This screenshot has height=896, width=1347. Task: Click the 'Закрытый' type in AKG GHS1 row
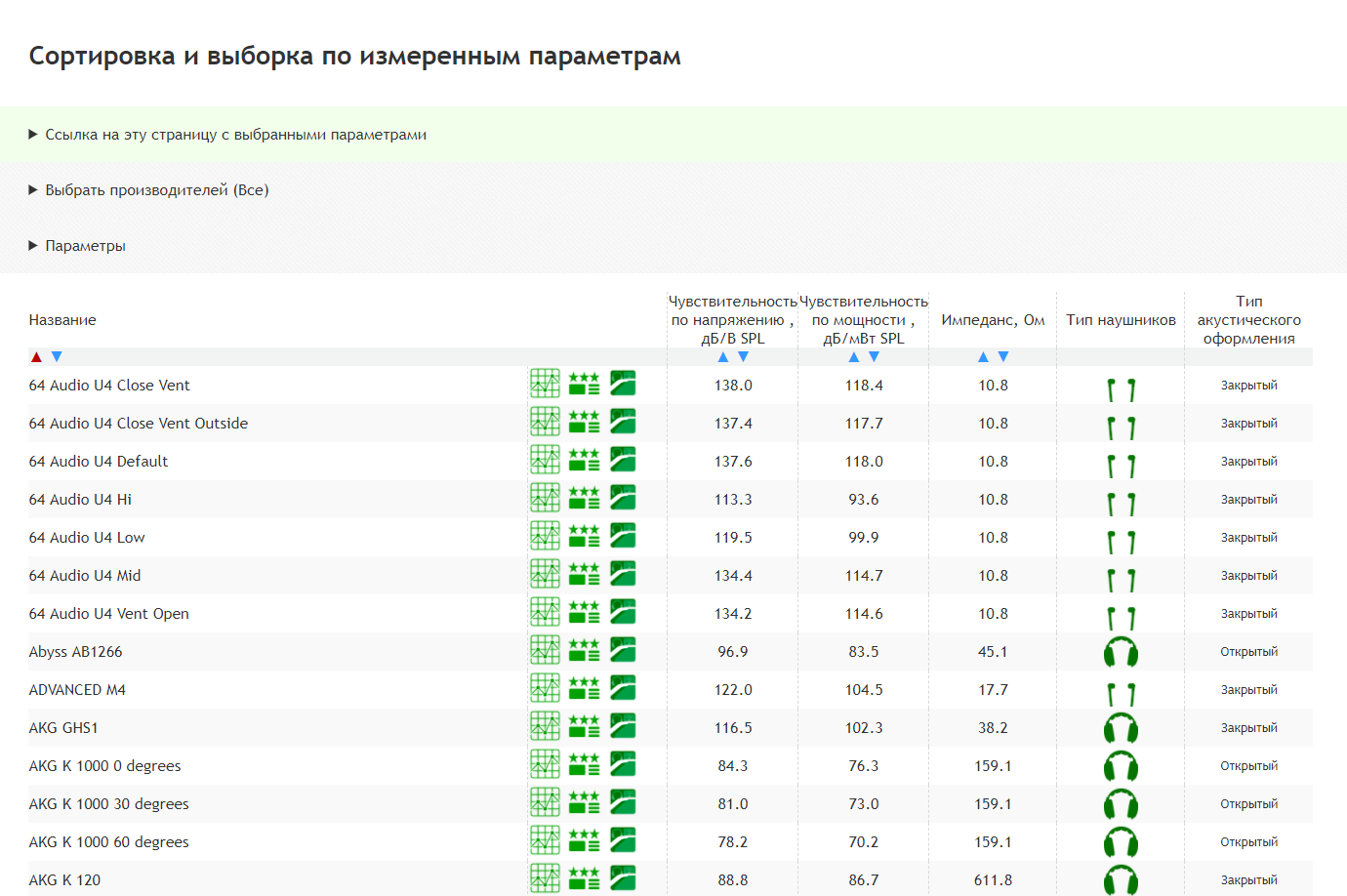pyautogui.click(x=1248, y=728)
